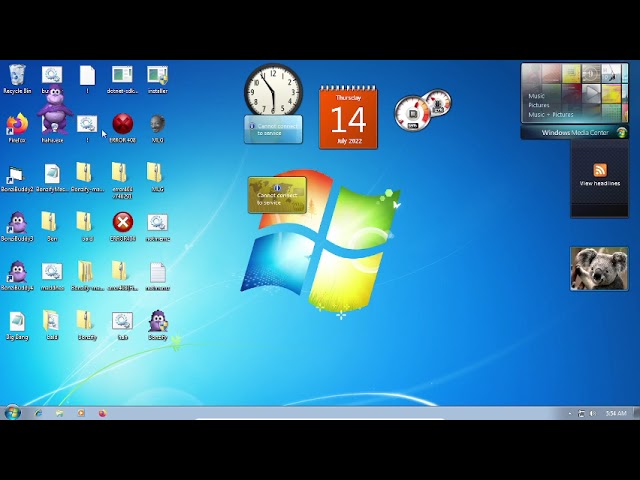640x480 pixels.
Task: Launch Firefox from the taskbar
Action: [x=102, y=413]
